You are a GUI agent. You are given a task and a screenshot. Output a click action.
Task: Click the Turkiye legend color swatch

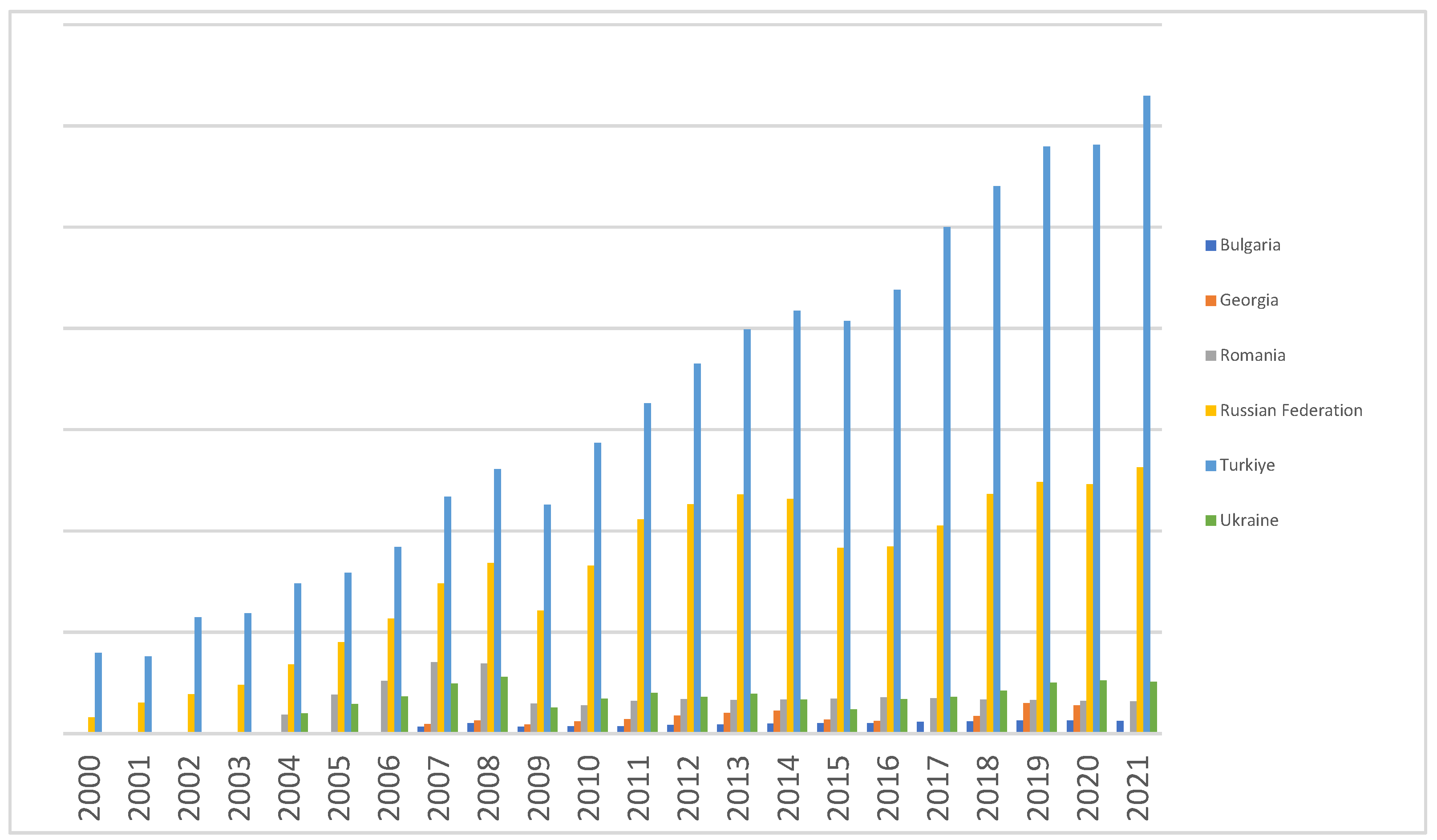tap(1210, 466)
